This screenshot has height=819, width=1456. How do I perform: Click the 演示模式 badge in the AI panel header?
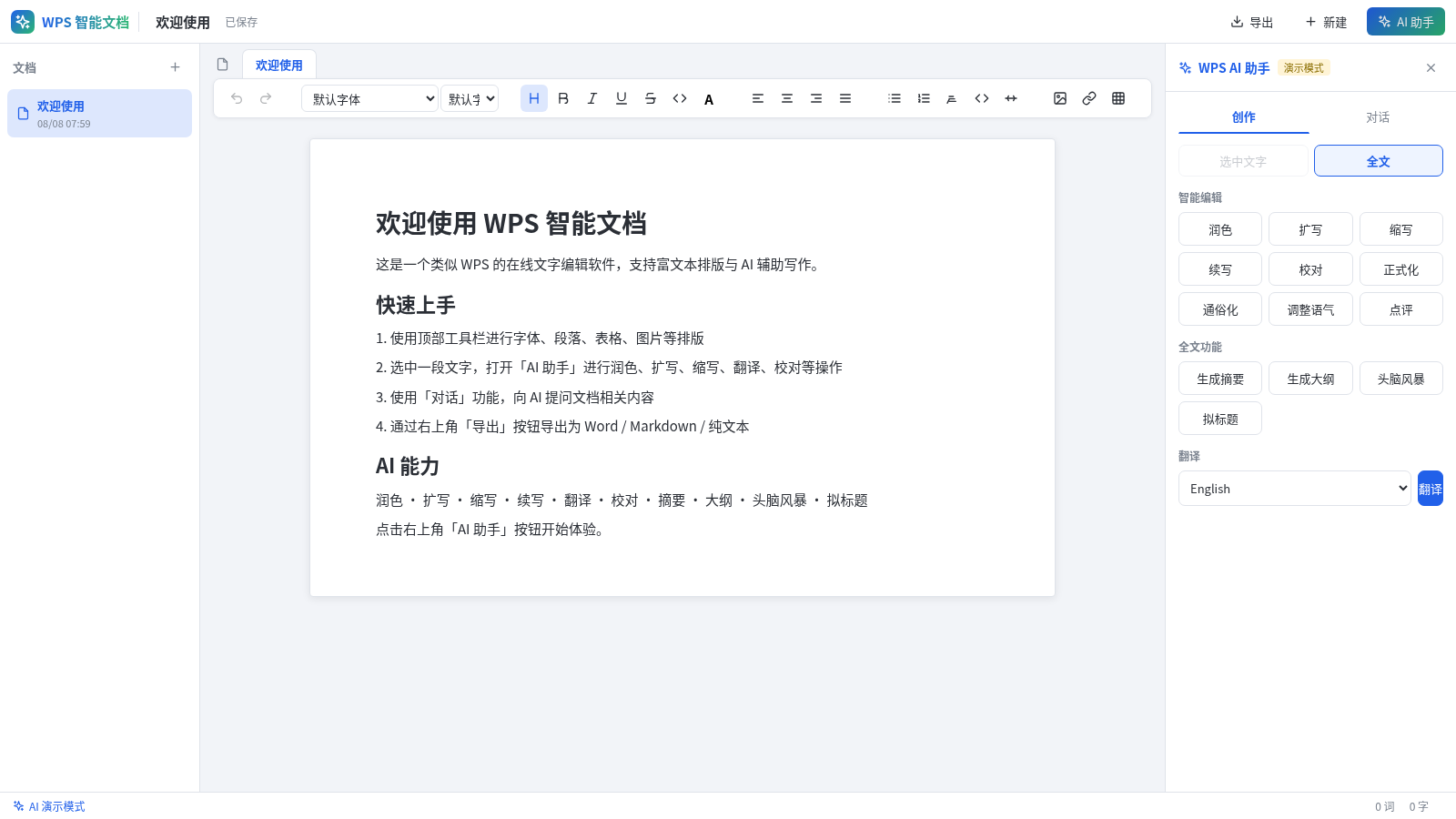[x=1304, y=67]
